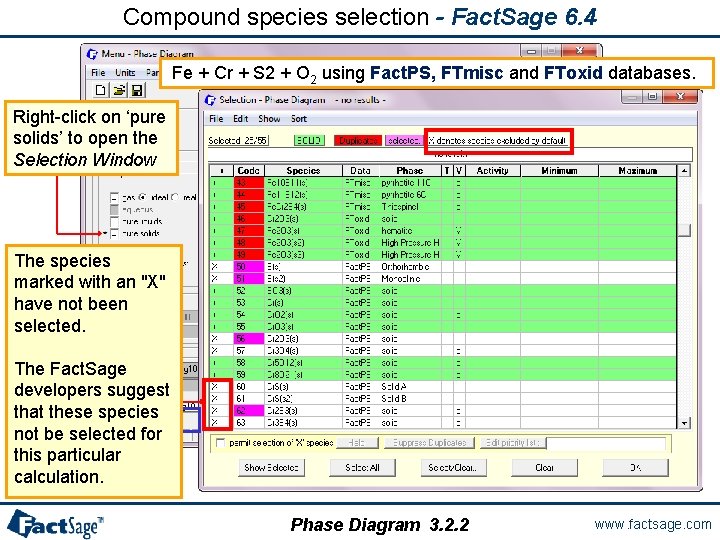Screen dimensions: 720x540
Task: Click the species table scrollbar thumb
Action: pyautogui.click(x=684, y=230)
